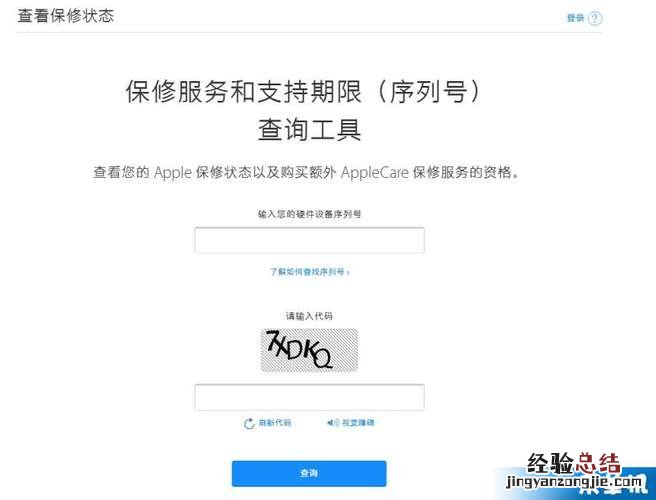This screenshot has height=500, width=656.
Task: Click the 刷新代码 refresh text link
Action: click(274, 423)
